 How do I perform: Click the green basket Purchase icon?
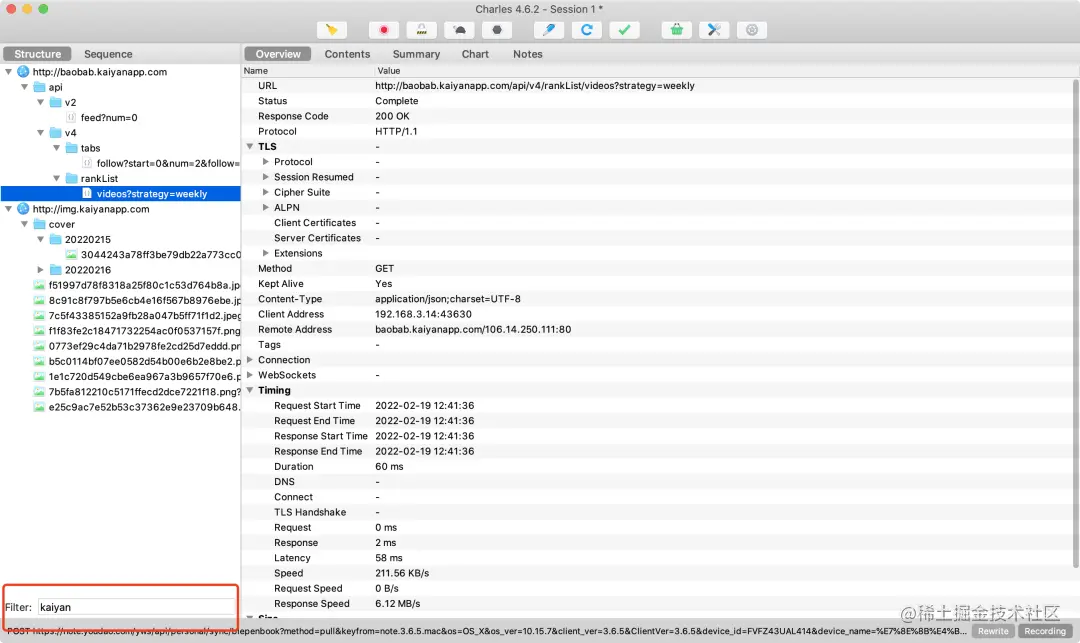coord(677,30)
